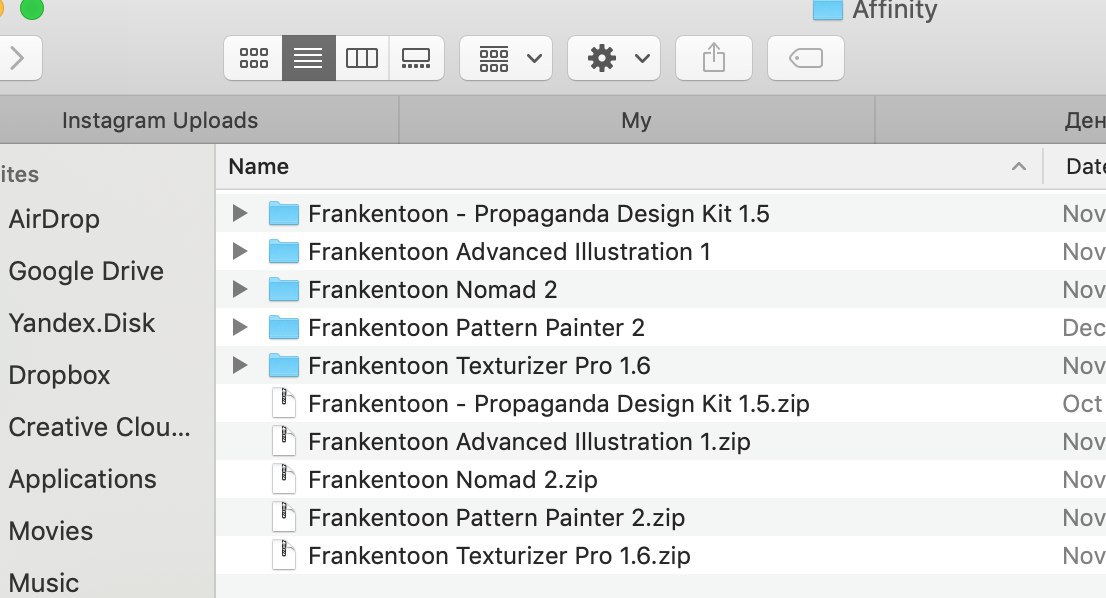Viewport: 1106px width, 598px height.
Task: Expand Frankentoon Pattern Painter 2 folder
Action: [x=240, y=327]
